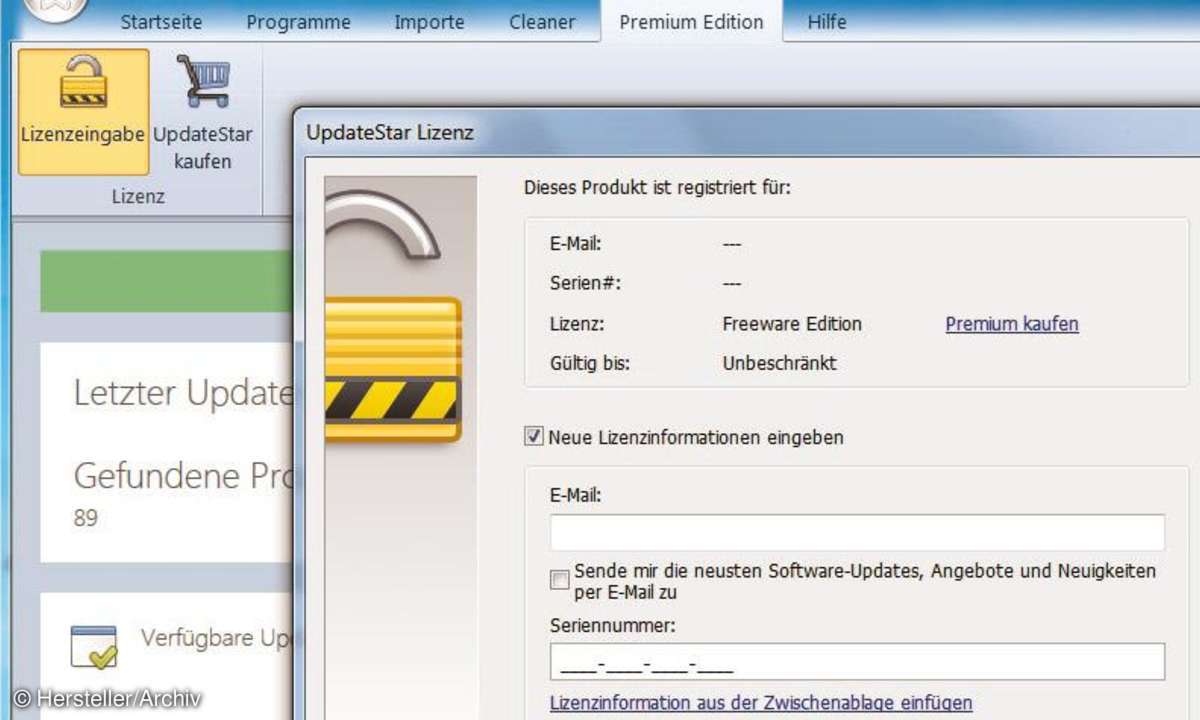Focus the E-Mail input field

click(x=857, y=532)
